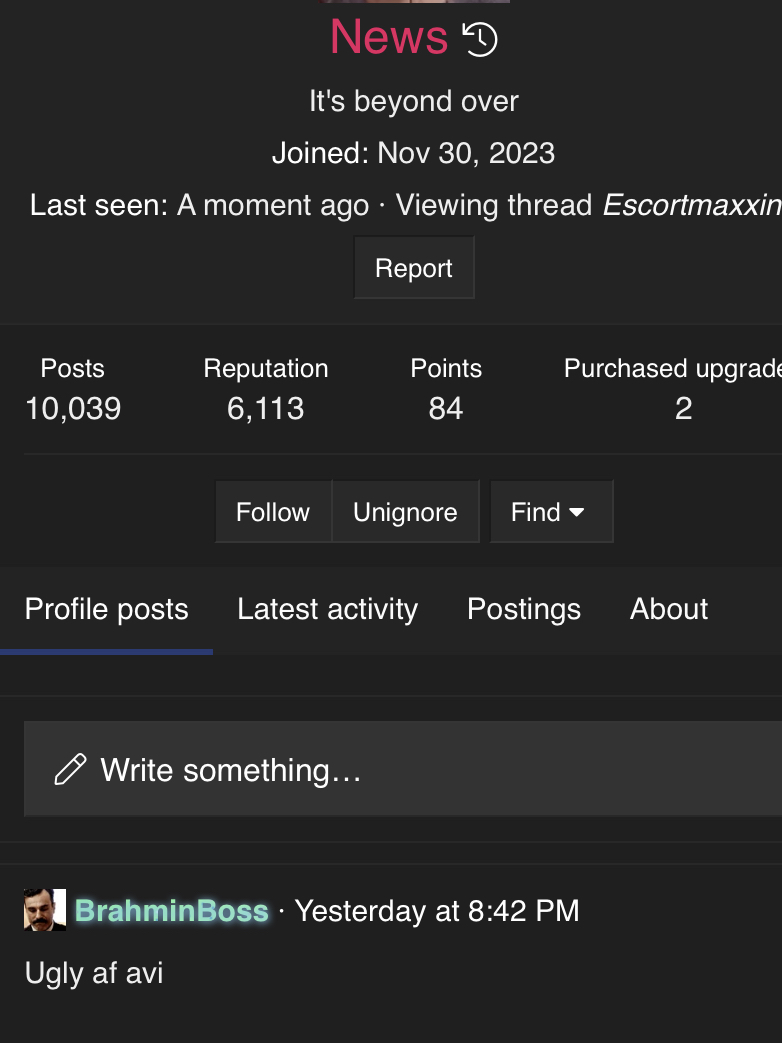Click the Points value 84
The image size is (782, 1043).
click(446, 408)
